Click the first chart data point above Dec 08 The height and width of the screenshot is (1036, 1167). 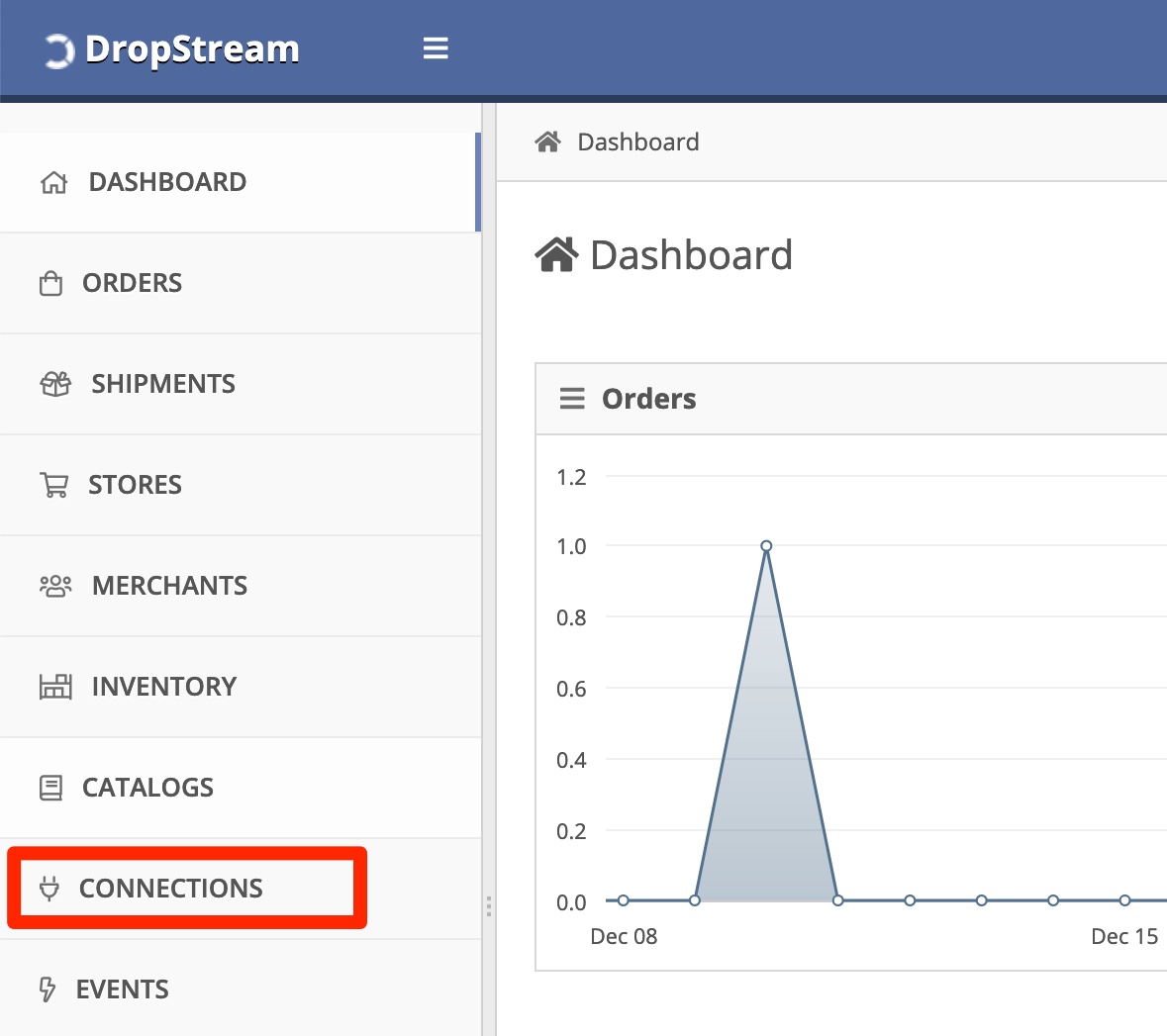click(623, 900)
